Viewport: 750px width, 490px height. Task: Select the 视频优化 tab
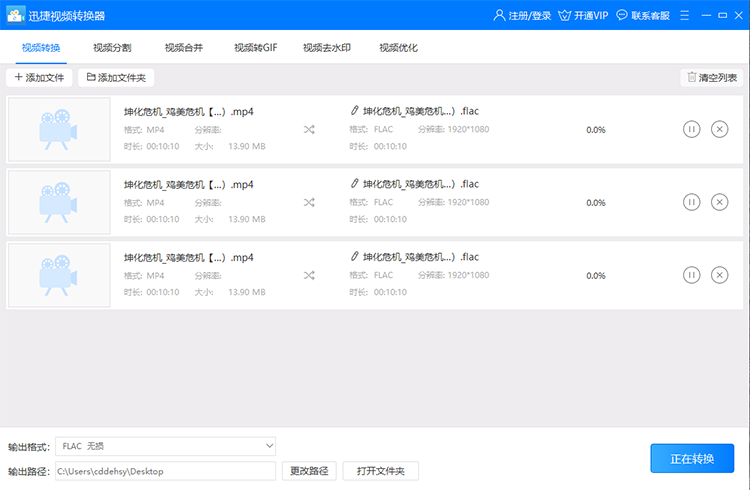(398, 47)
